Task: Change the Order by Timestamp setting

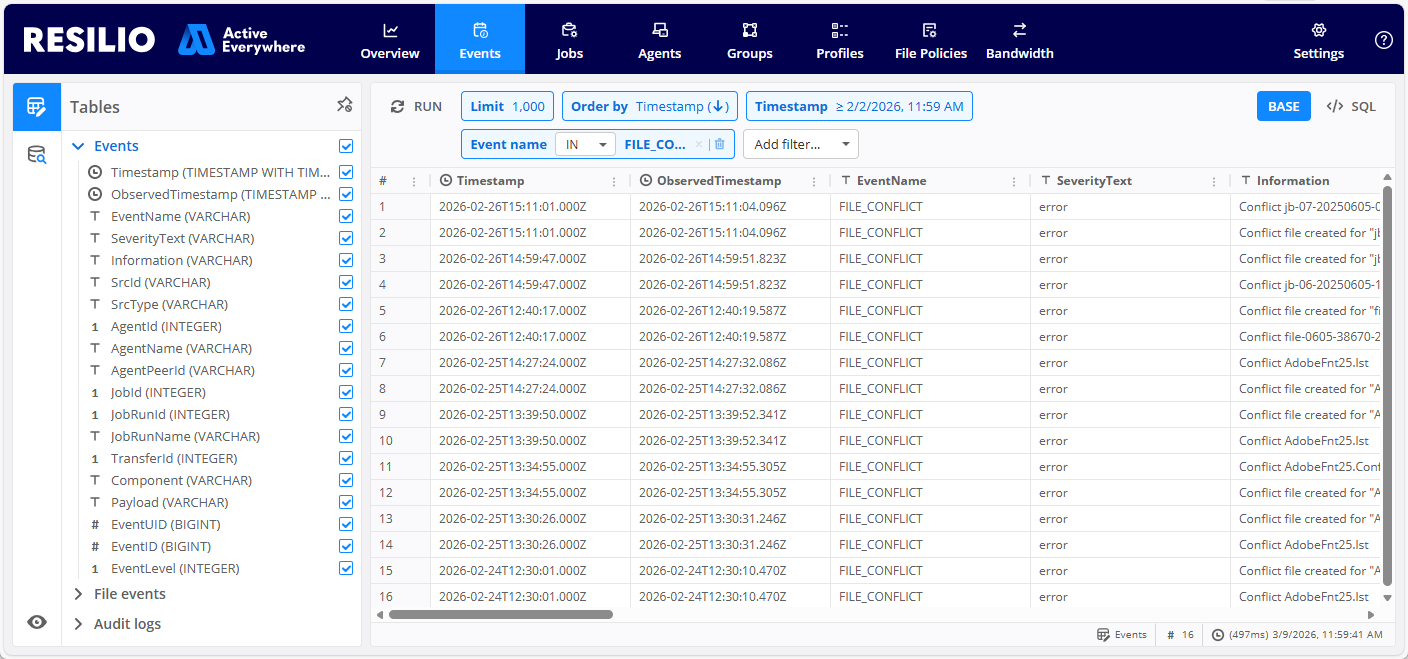Action: click(x=650, y=107)
